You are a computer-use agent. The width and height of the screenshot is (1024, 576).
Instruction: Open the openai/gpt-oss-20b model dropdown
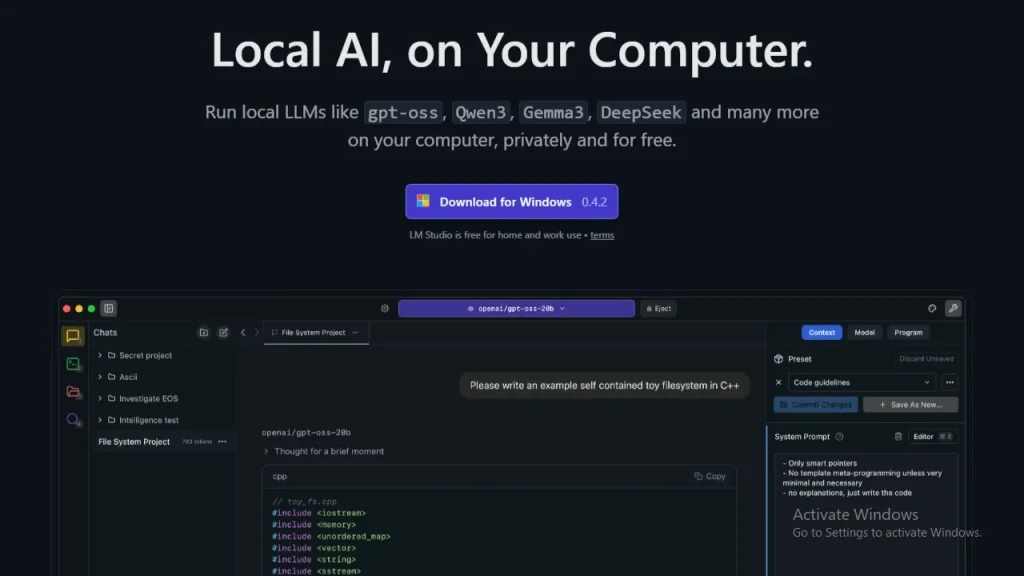click(x=516, y=308)
